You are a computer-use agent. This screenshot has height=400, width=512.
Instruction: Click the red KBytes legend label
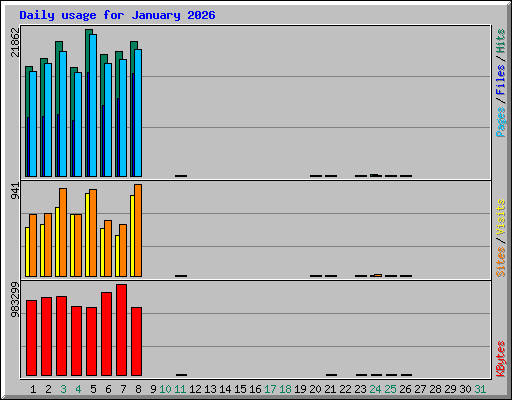pyautogui.click(x=500, y=359)
